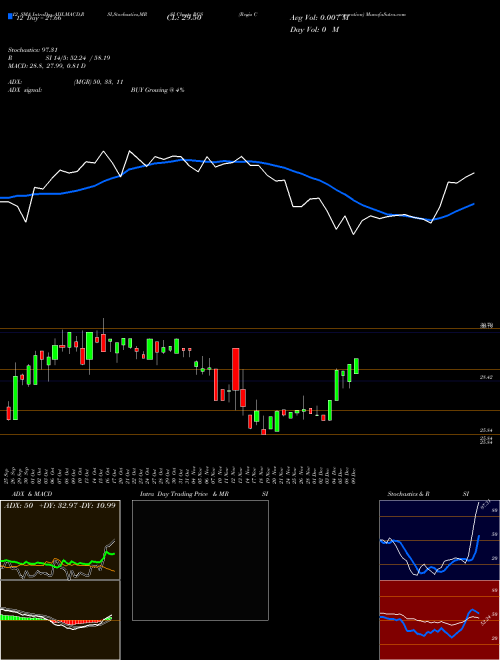Click the 'Avg Vol: 0.007 M' text
Viewport: 500px width, 660px height.
pos(320,18)
